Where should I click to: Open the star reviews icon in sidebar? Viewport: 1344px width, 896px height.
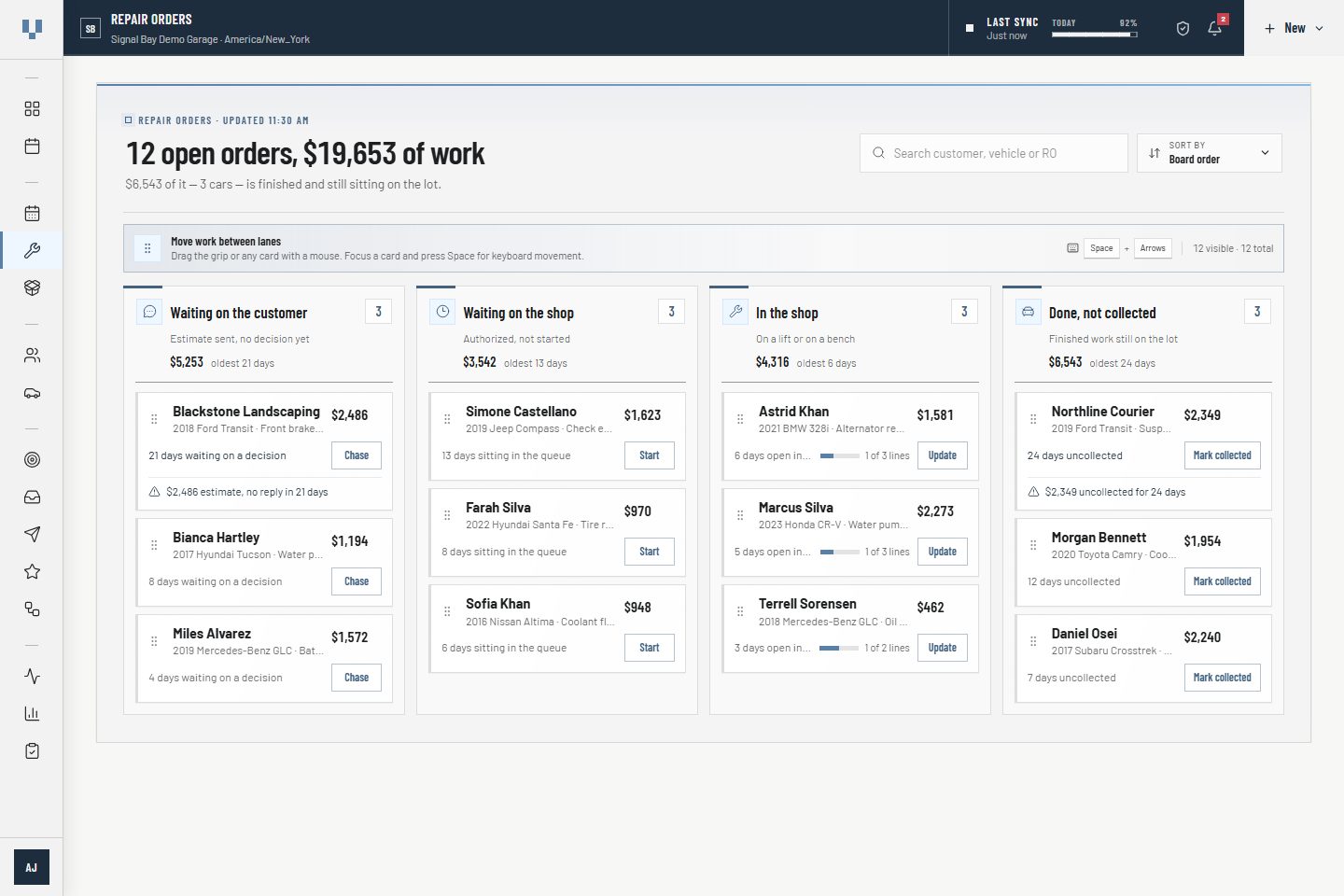[32, 572]
